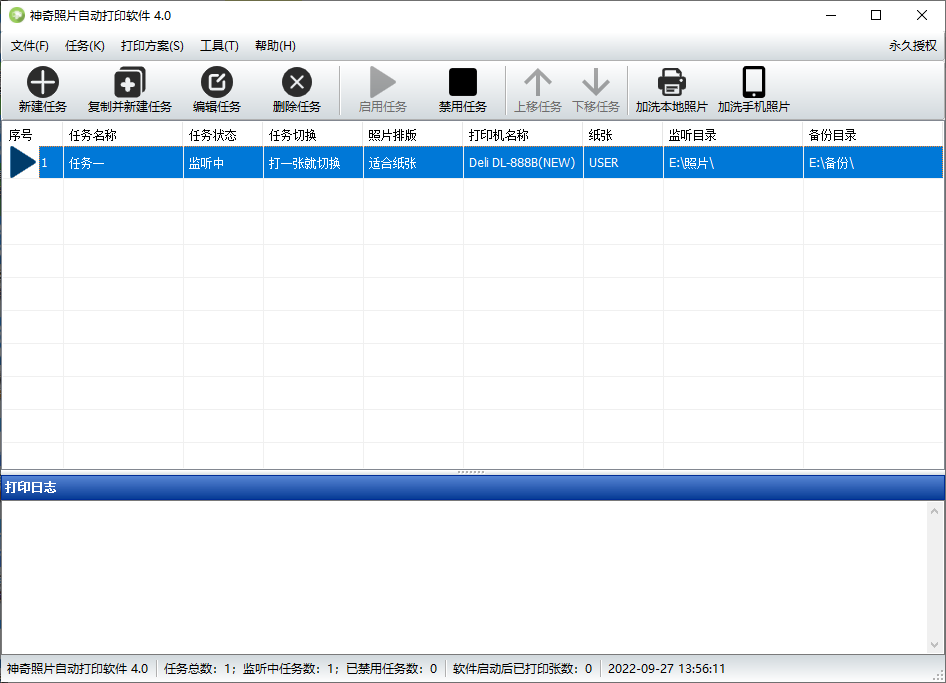Click 上移任务 up arrow
The width and height of the screenshot is (946, 683).
click(x=538, y=82)
